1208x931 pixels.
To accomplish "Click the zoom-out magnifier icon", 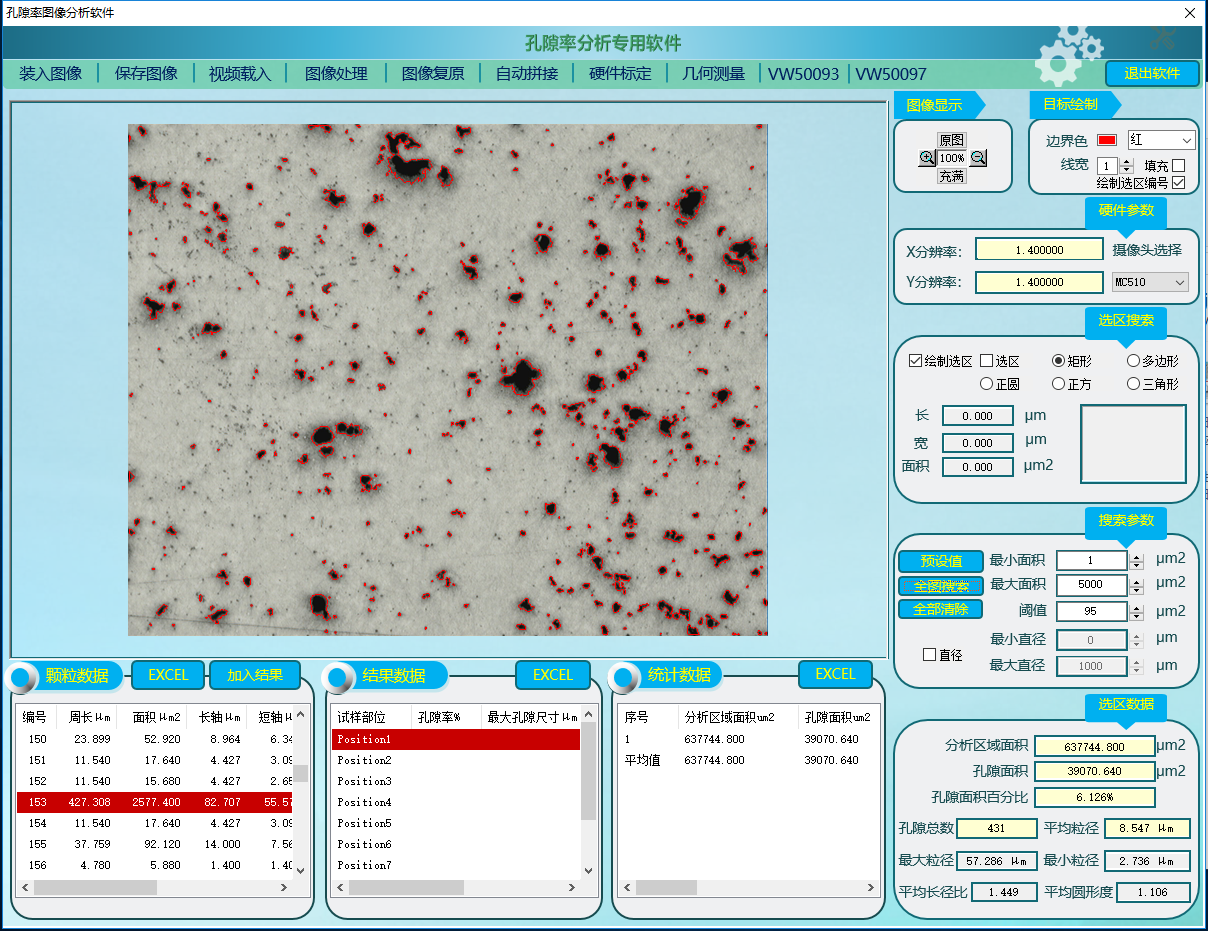I will 978,158.
